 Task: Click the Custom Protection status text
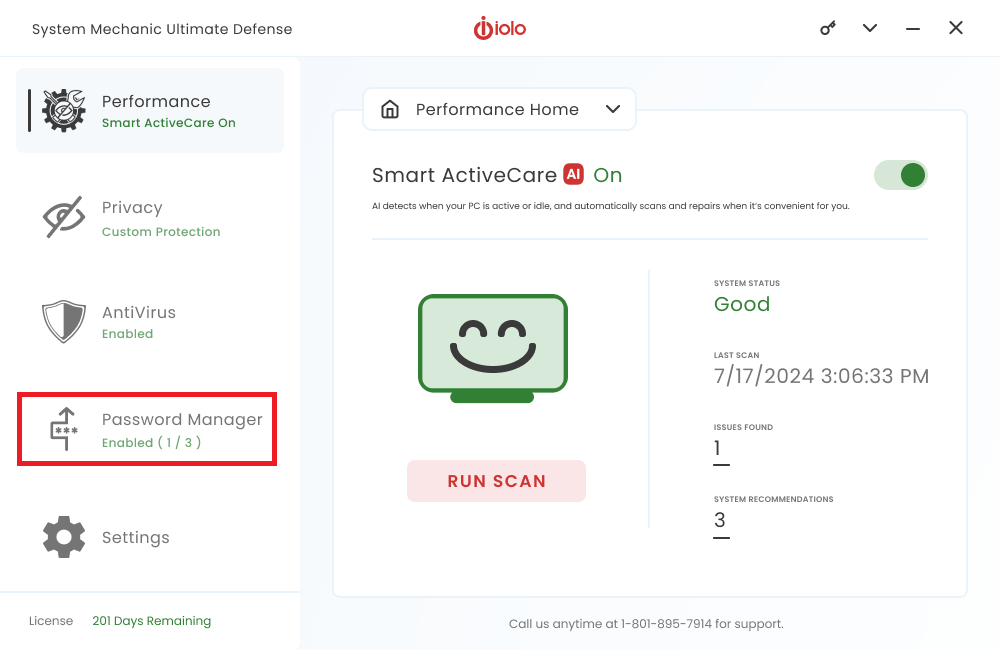[161, 232]
